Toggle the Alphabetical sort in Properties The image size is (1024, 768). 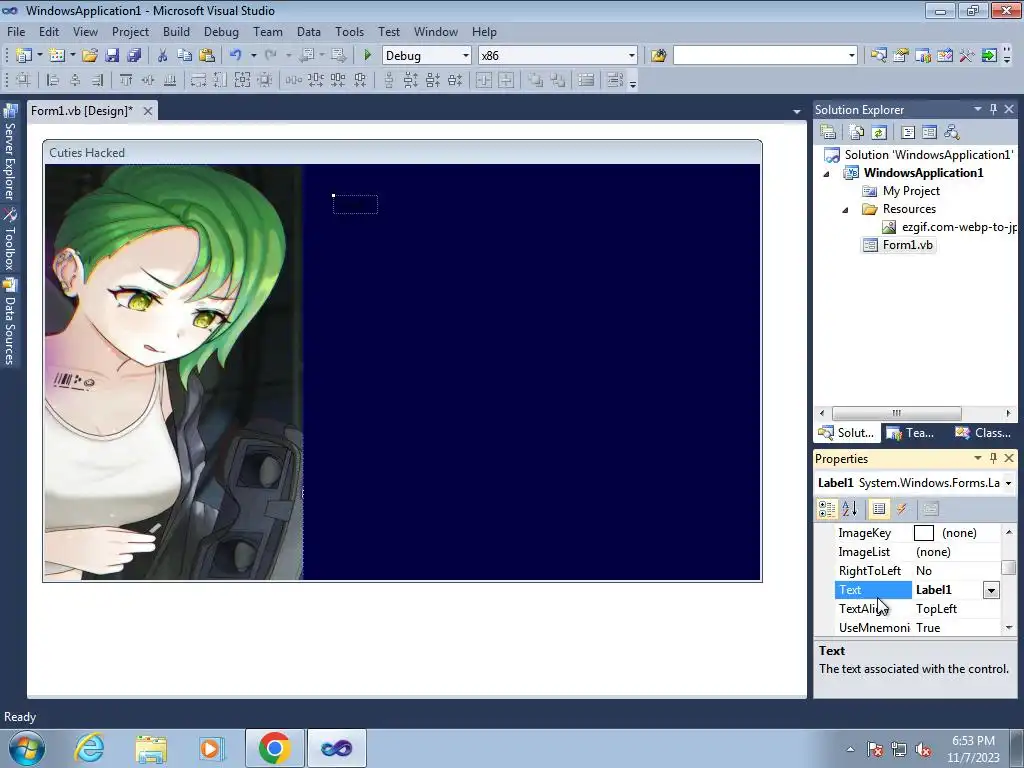(x=849, y=509)
